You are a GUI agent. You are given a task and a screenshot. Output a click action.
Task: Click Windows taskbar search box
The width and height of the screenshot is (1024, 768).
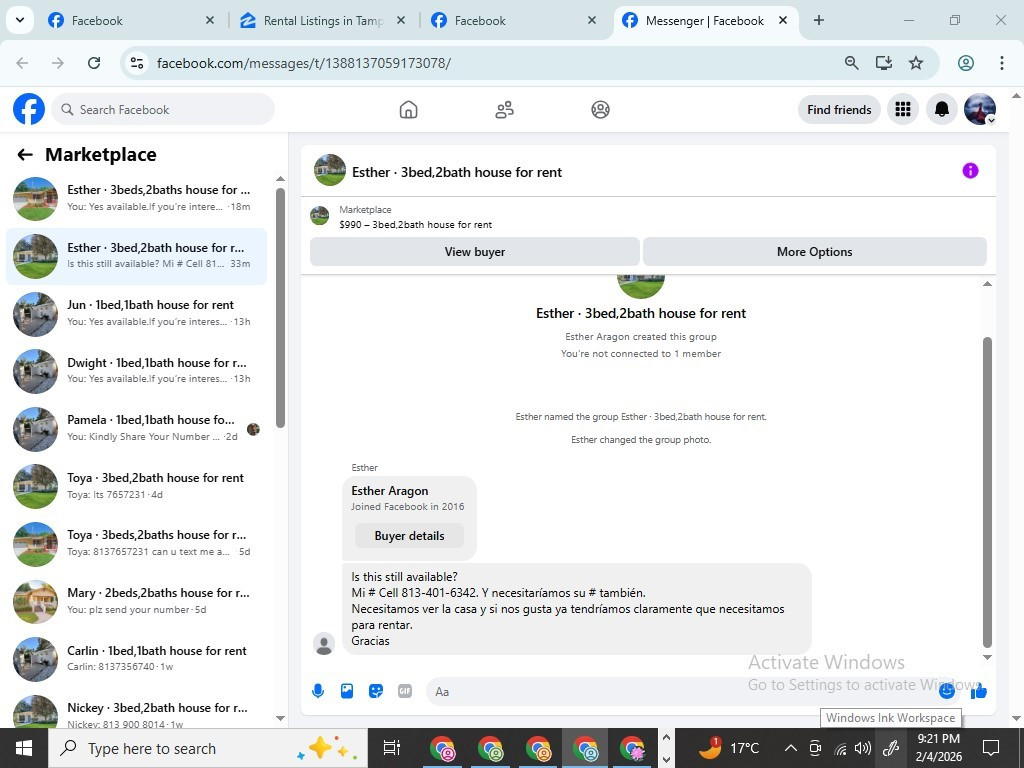pyautogui.click(x=208, y=748)
